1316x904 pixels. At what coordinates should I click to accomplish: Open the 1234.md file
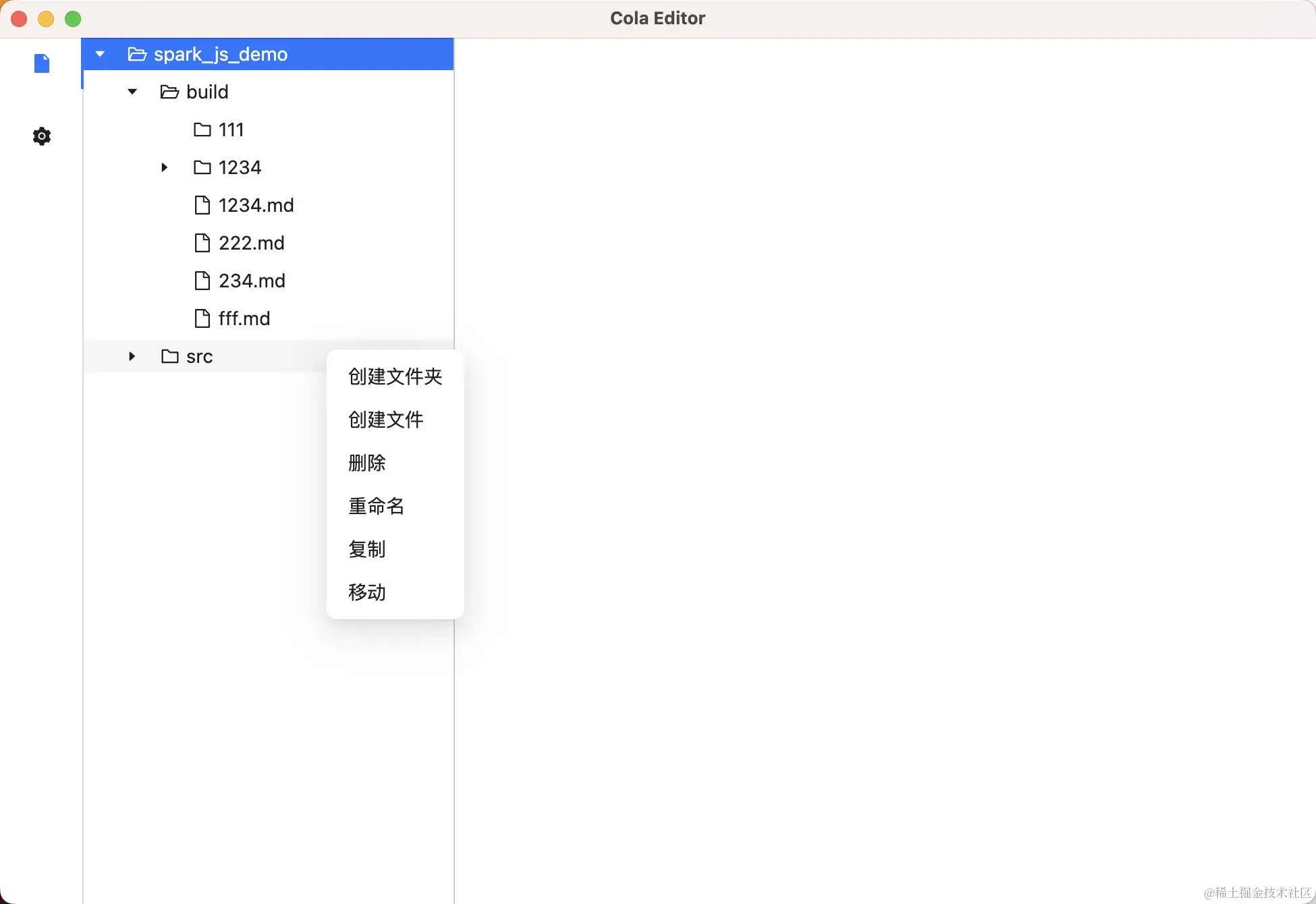coord(256,205)
